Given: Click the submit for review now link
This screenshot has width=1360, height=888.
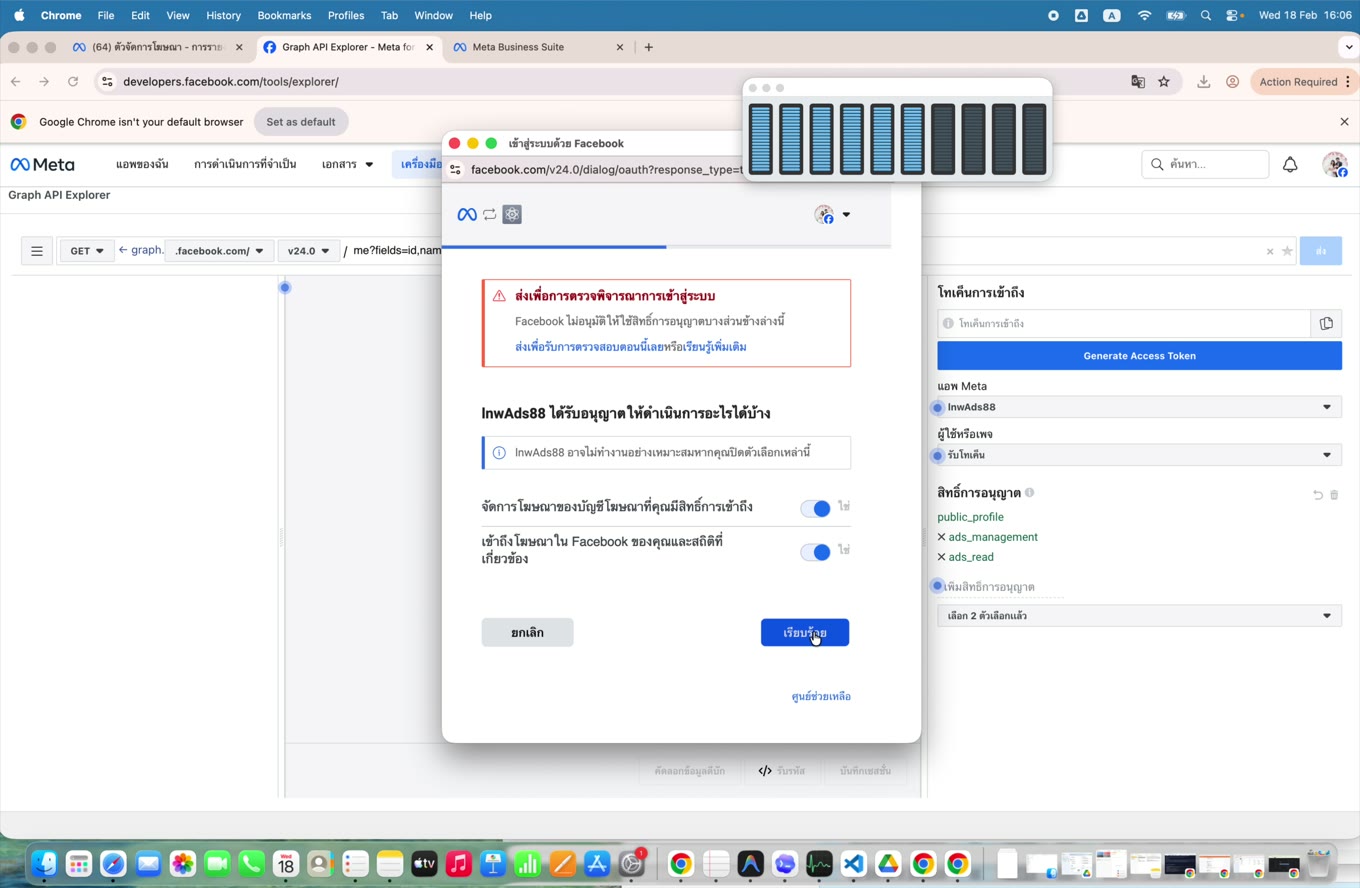Looking at the screenshot, I should (x=589, y=347).
